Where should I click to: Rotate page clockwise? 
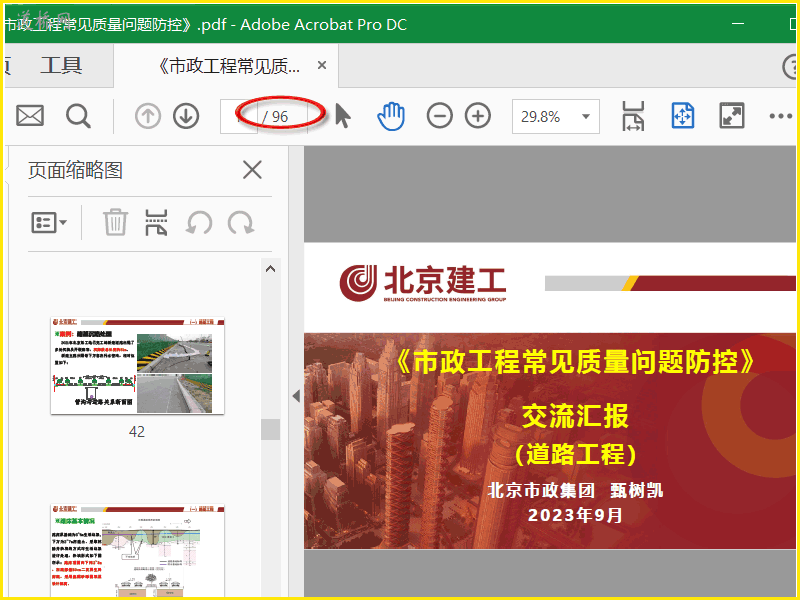241,223
